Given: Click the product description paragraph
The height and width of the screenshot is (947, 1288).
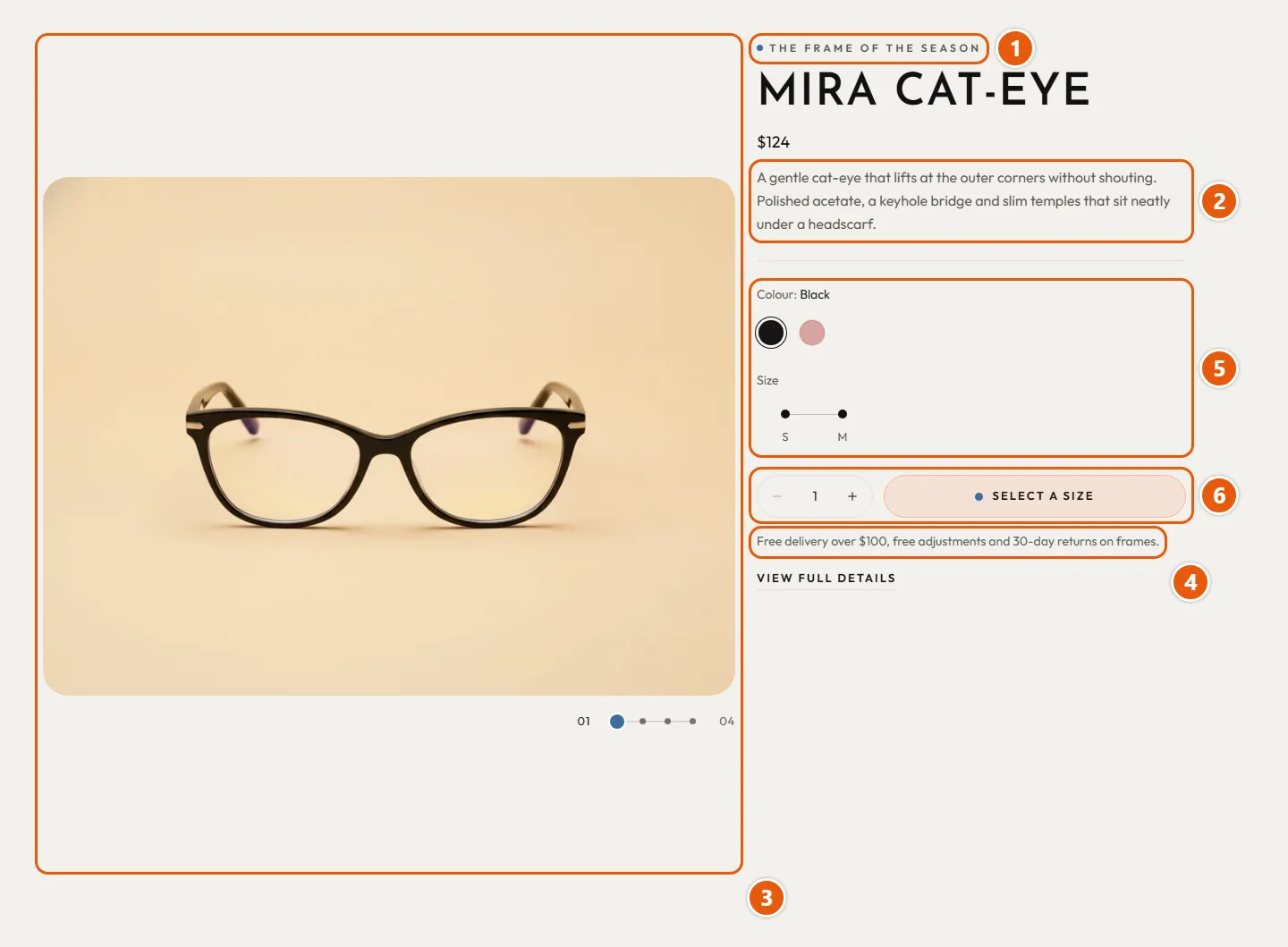Looking at the screenshot, I should [963, 201].
